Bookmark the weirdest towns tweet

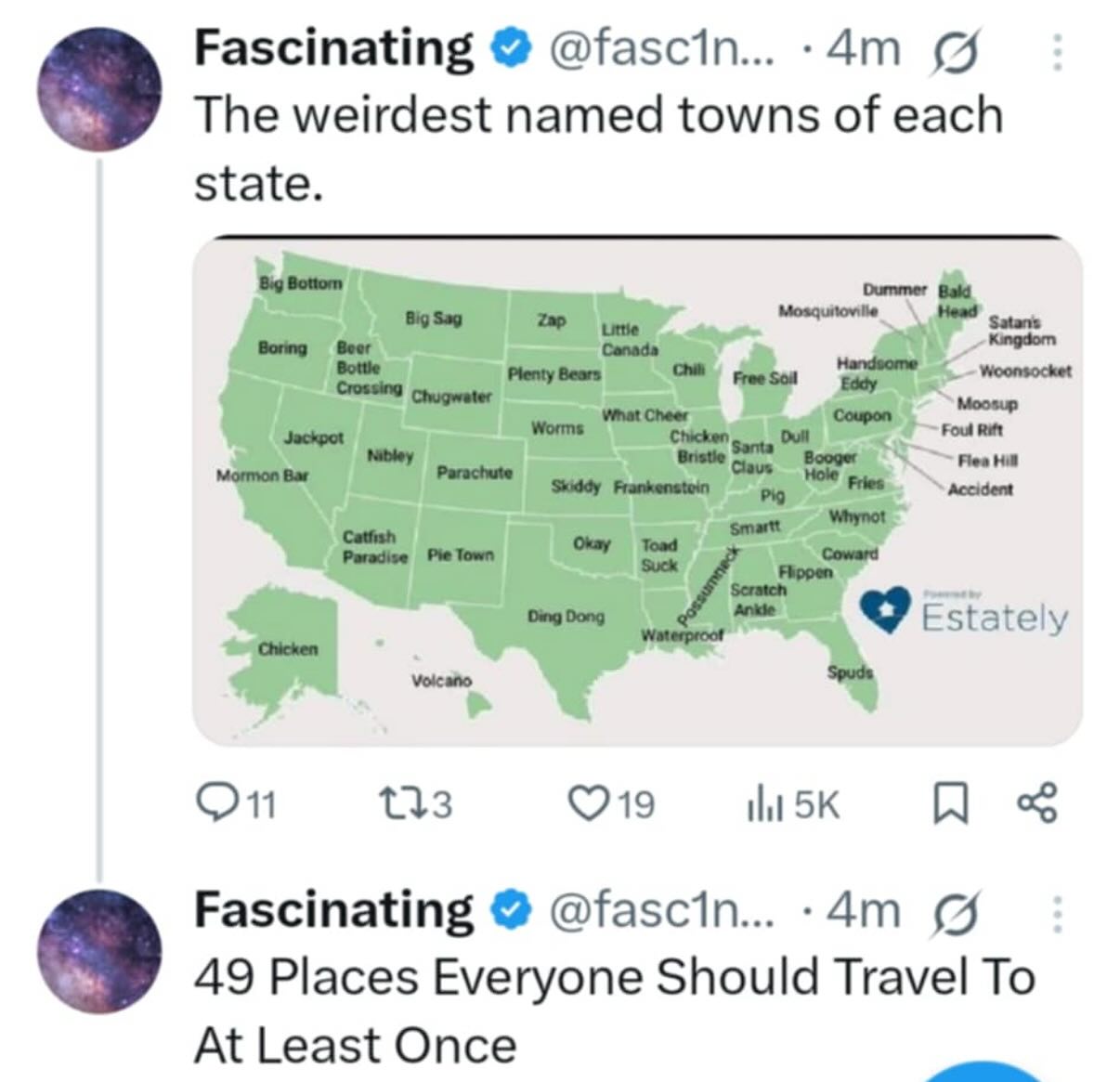pos(950,804)
